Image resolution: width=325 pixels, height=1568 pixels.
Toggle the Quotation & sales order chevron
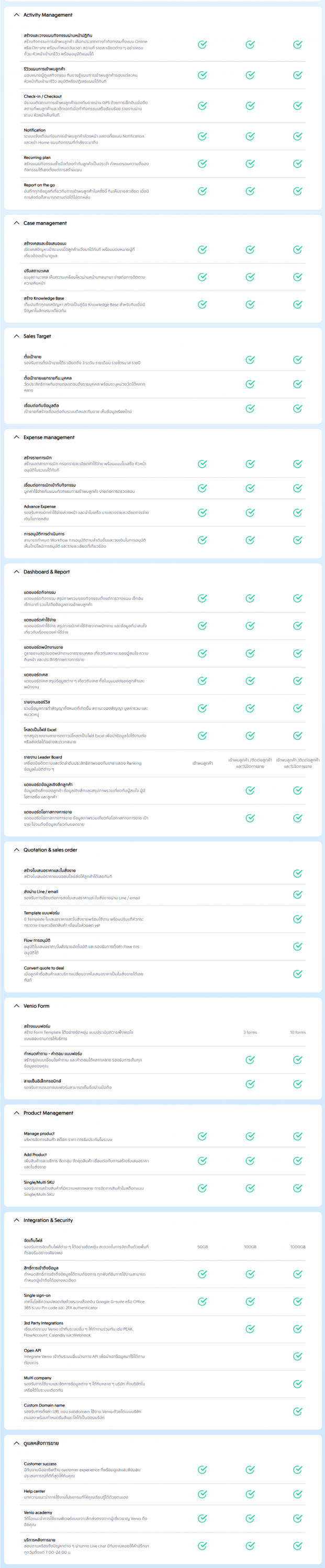[16, 850]
